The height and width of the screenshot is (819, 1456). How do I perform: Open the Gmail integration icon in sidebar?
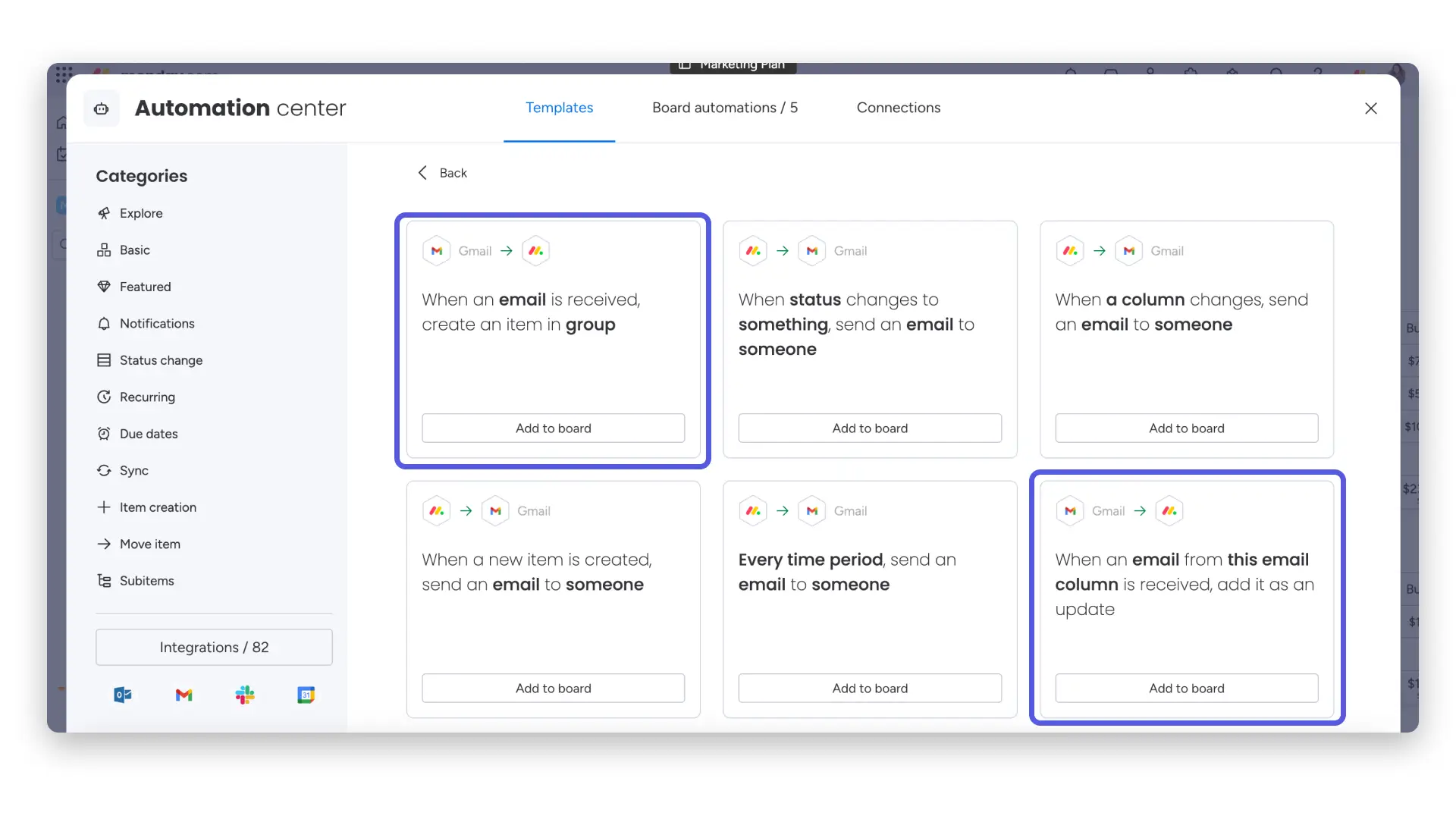coord(184,695)
